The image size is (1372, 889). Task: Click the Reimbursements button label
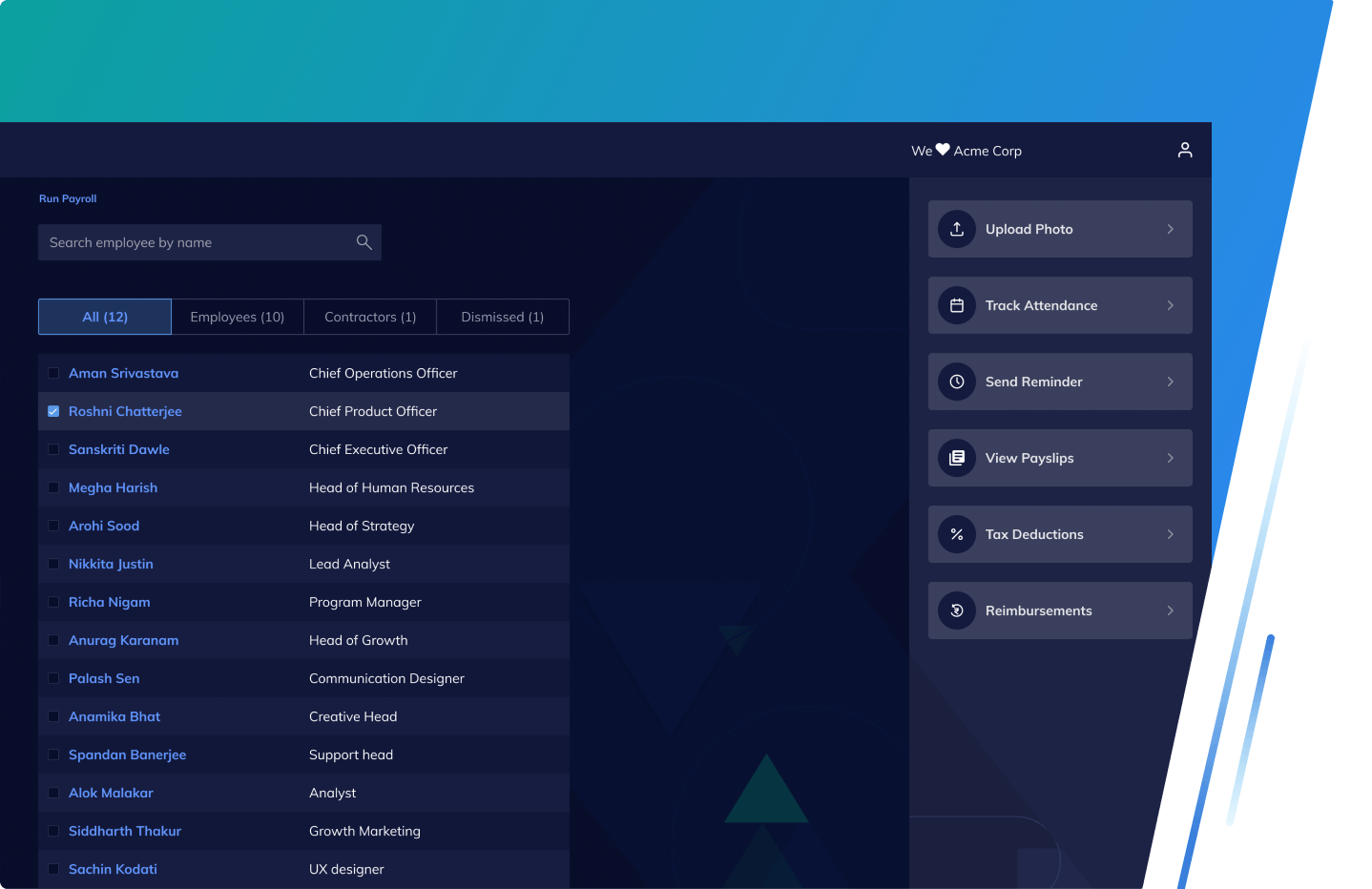[1039, 610]
